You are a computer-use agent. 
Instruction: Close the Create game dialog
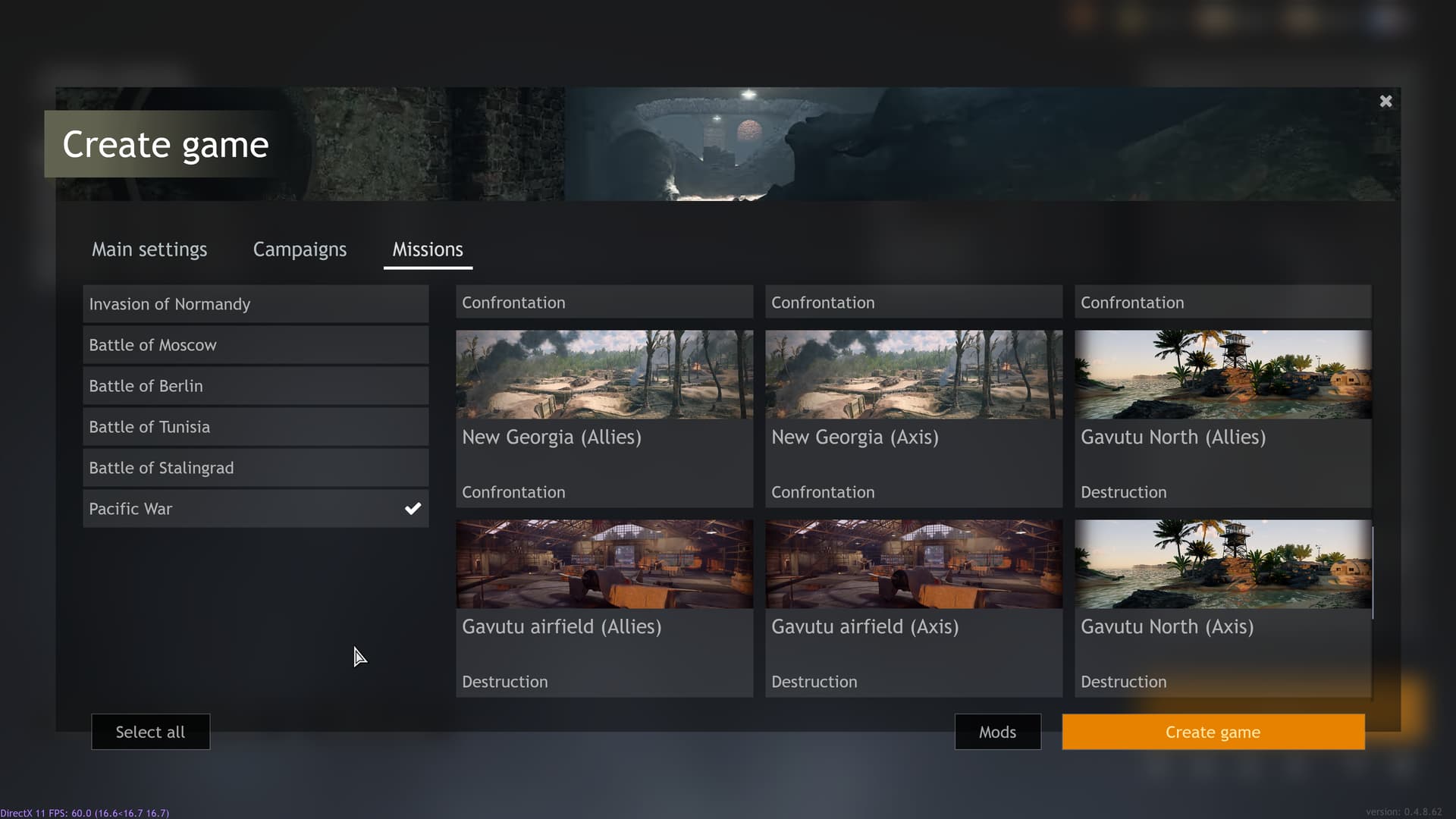[1385, 102]
